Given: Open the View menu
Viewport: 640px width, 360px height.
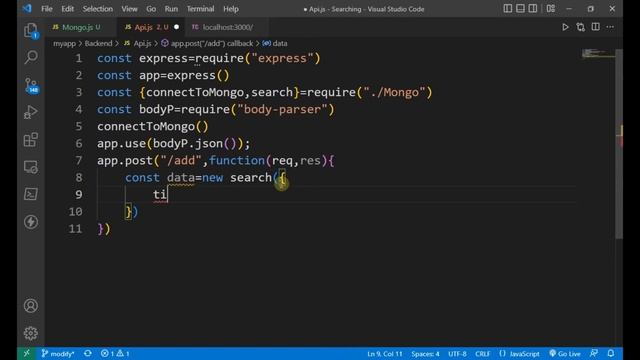Looking at the screenshot, I should [129, 9].
